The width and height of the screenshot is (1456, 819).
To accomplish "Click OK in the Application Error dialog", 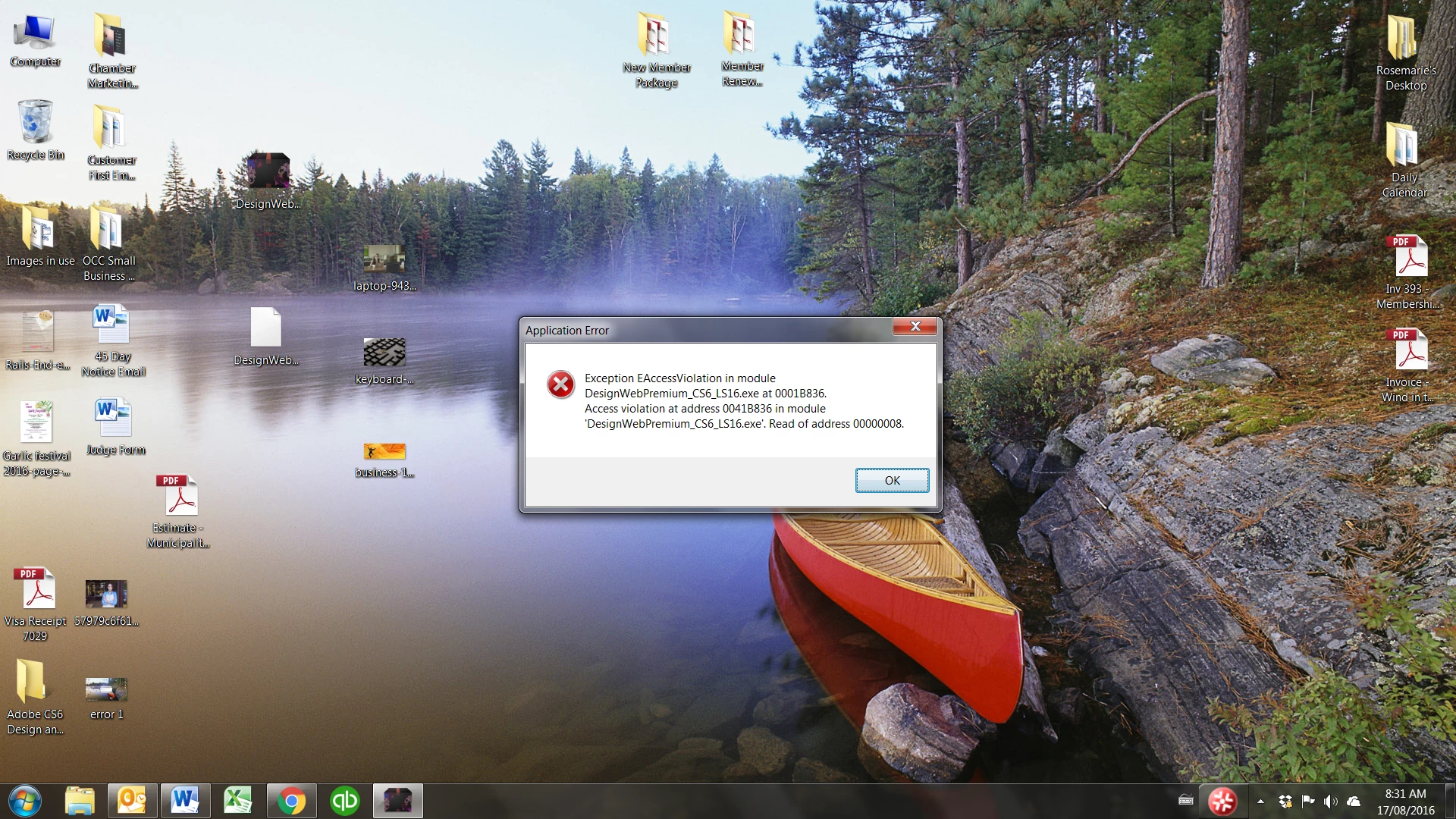I will (x=892, y=480).
